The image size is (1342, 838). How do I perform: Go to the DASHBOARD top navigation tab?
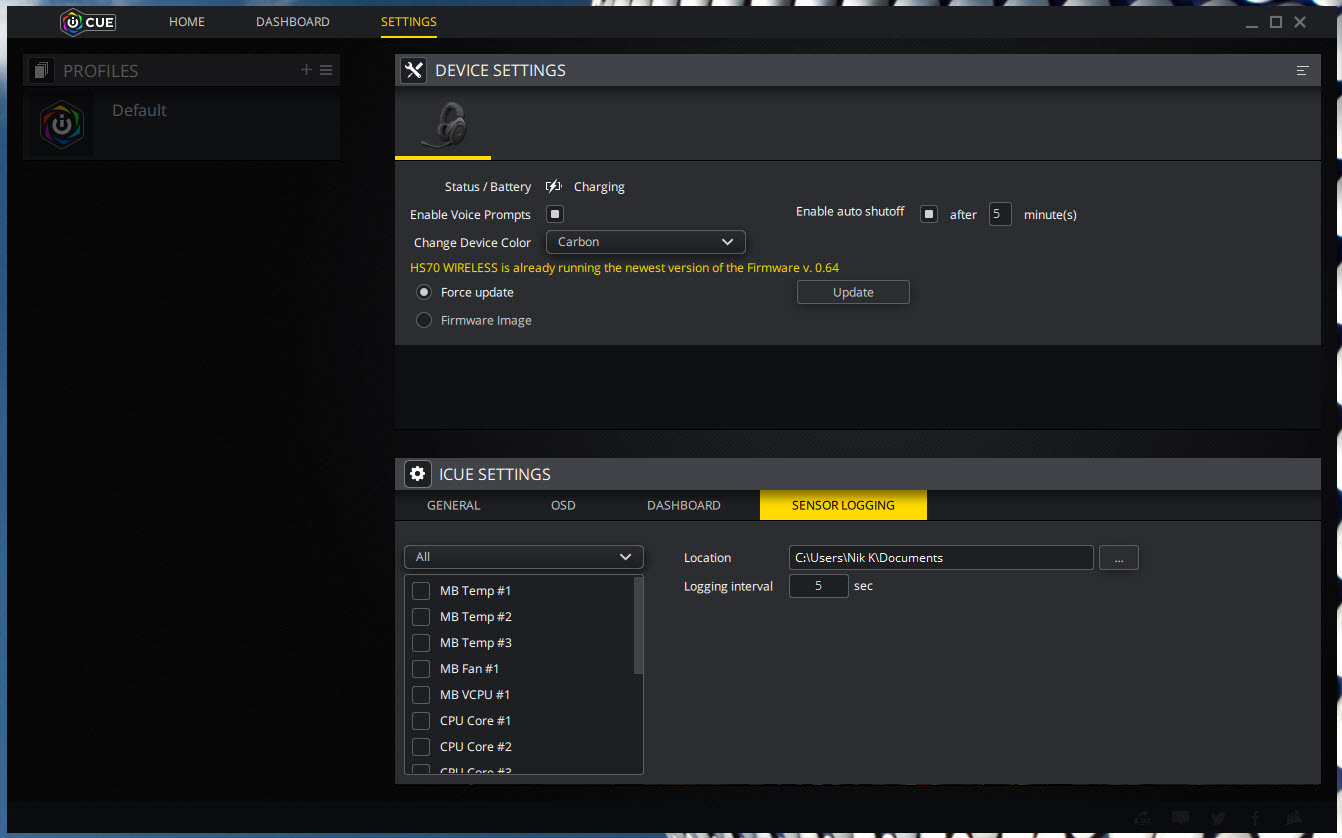coord(293,21)
